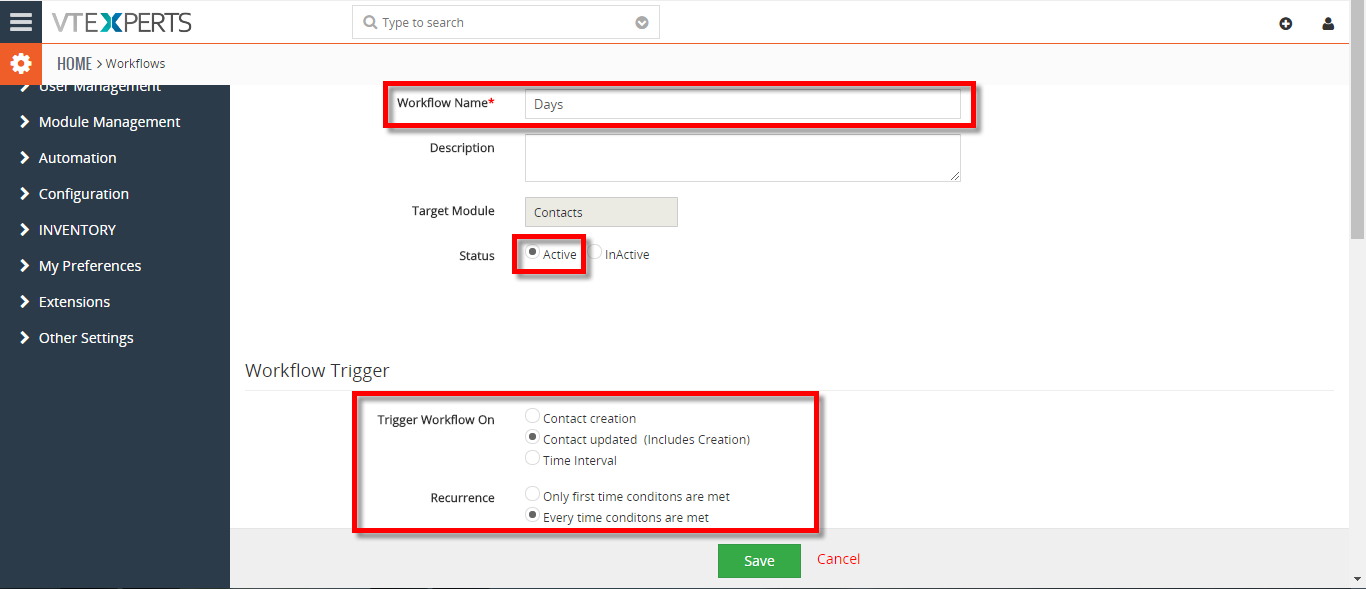Viewport: 1366px width, 589px height.
Task: Click the HOME breadcrumb link
Action: pyautogui.click(x=74, y=63)
